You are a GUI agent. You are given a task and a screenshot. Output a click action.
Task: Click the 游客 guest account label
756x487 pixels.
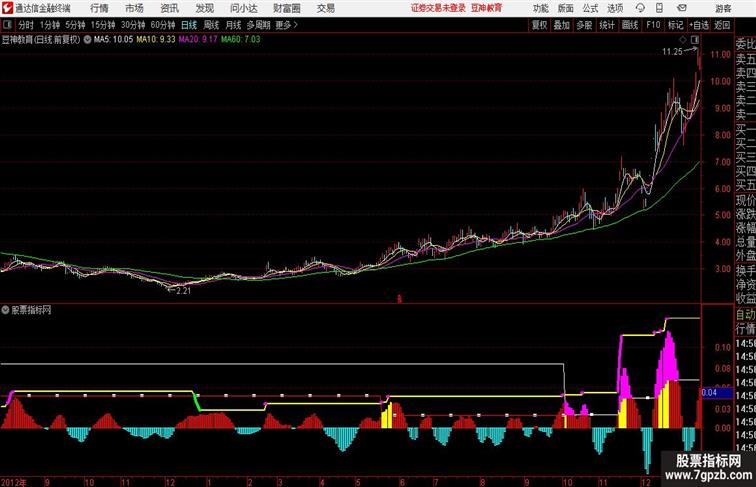pos(723,8)
